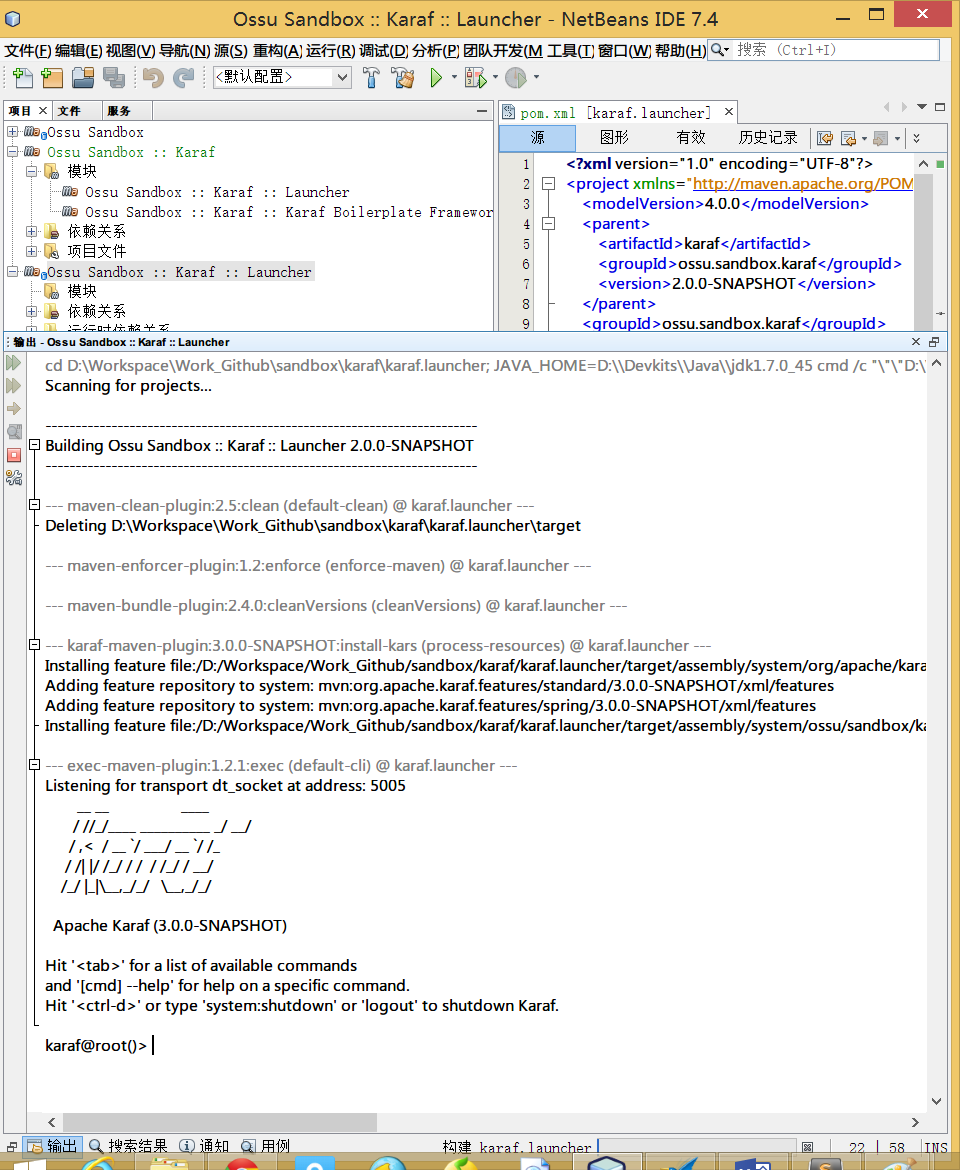Open Debug Project dropdown arrow
This screenshot has height=1170, width=960.
coord(495,77)
